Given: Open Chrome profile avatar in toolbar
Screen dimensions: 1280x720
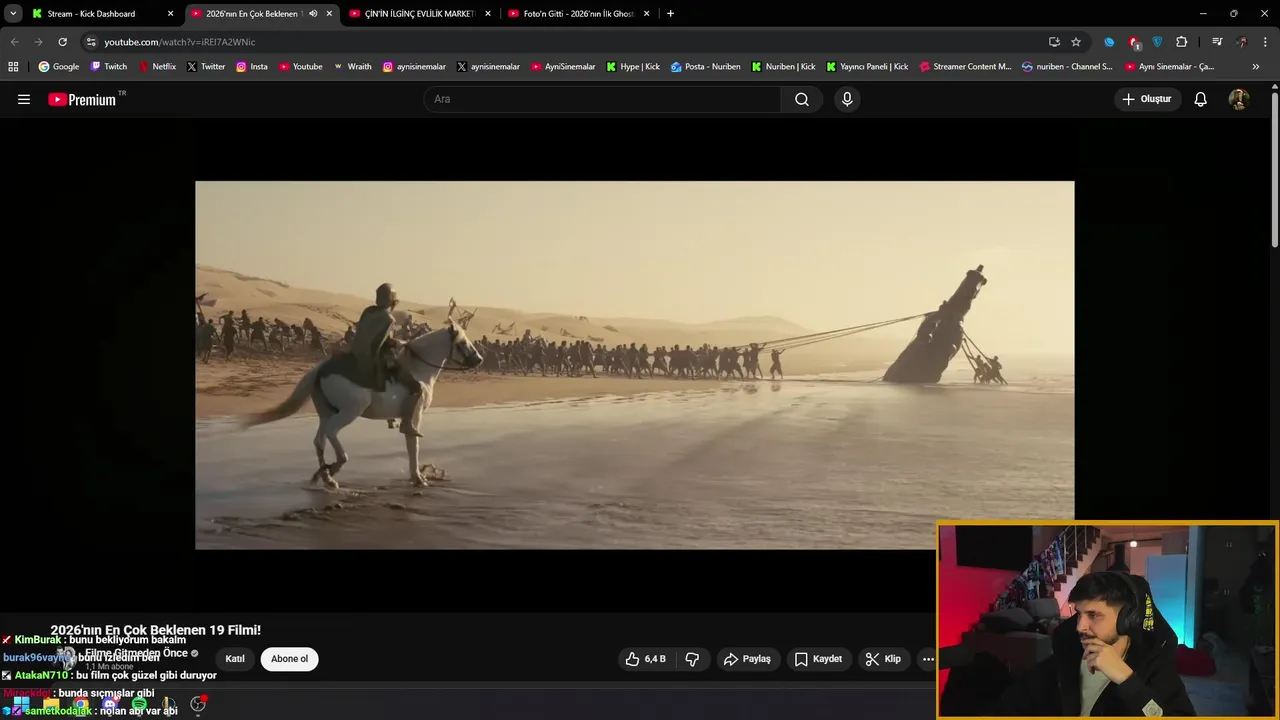Looking at the screenshot, I should [x=1242, y=42].
